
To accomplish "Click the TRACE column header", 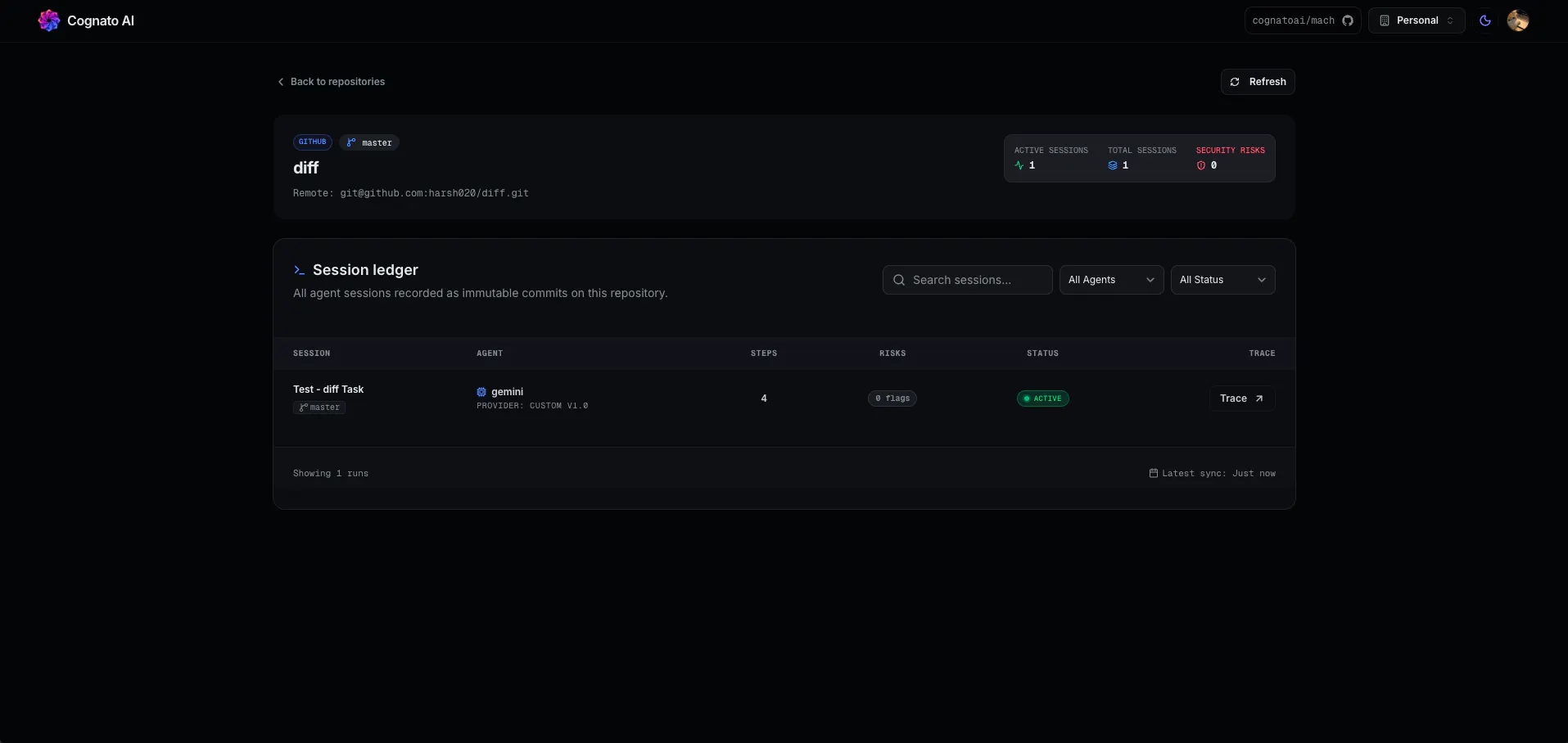I will click(1262, 353).
